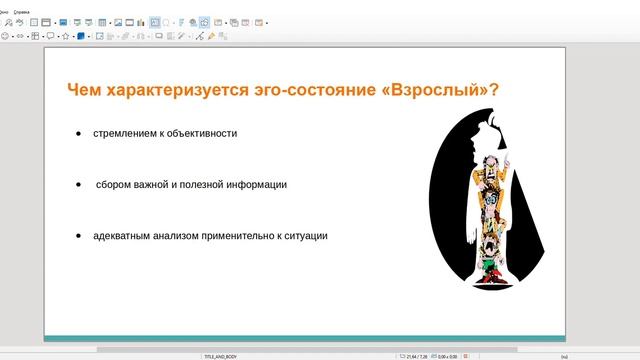Image resolution: width=640 pixels, height=360 pixels.
Task: Expand the Callouts dropdown arrow
Action: (x=58, y=37)
